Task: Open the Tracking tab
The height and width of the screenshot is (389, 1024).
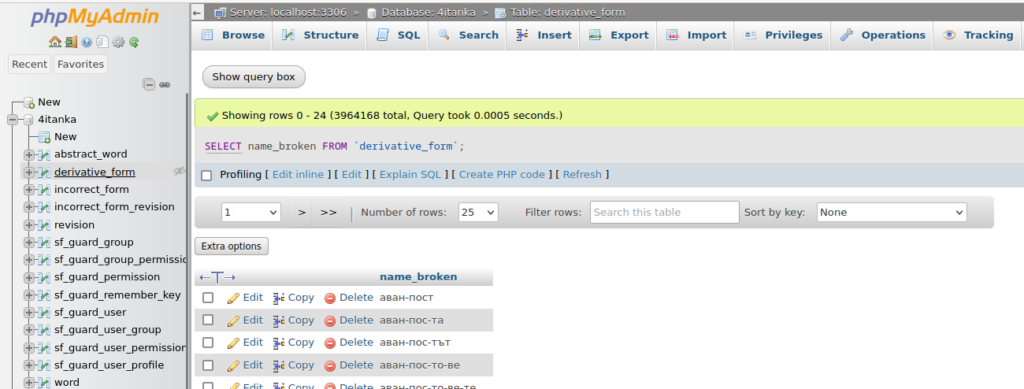Action: coord(979,35)
